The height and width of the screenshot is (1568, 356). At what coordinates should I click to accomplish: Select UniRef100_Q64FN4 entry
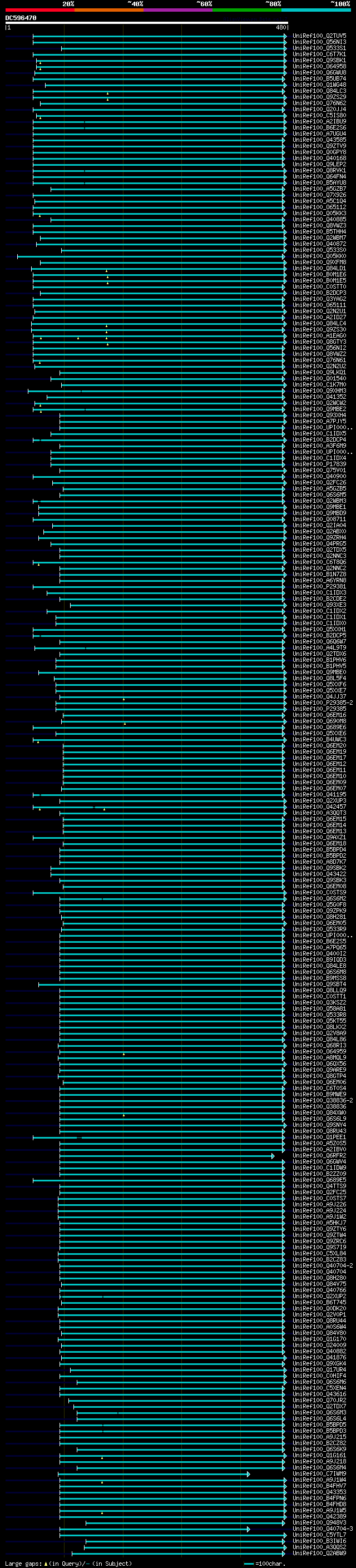point(319,176)
